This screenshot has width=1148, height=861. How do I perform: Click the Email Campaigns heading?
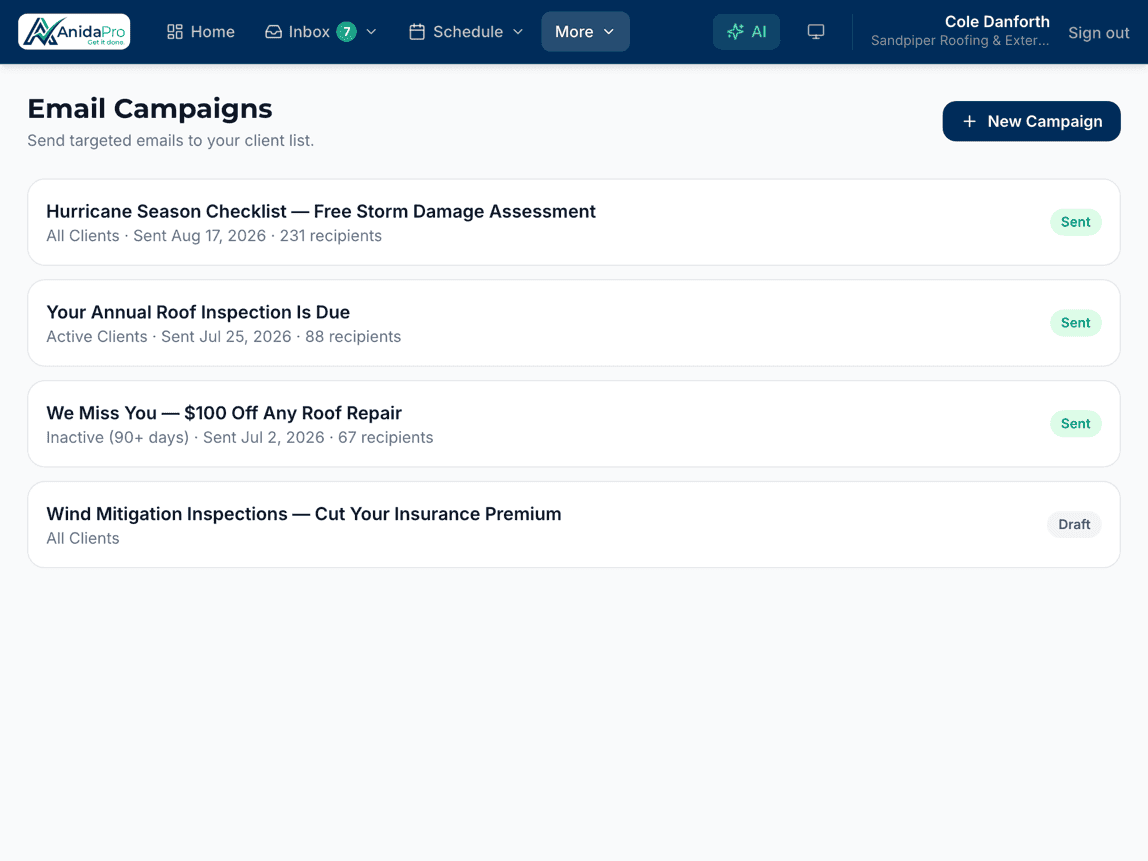pos(150,108)
